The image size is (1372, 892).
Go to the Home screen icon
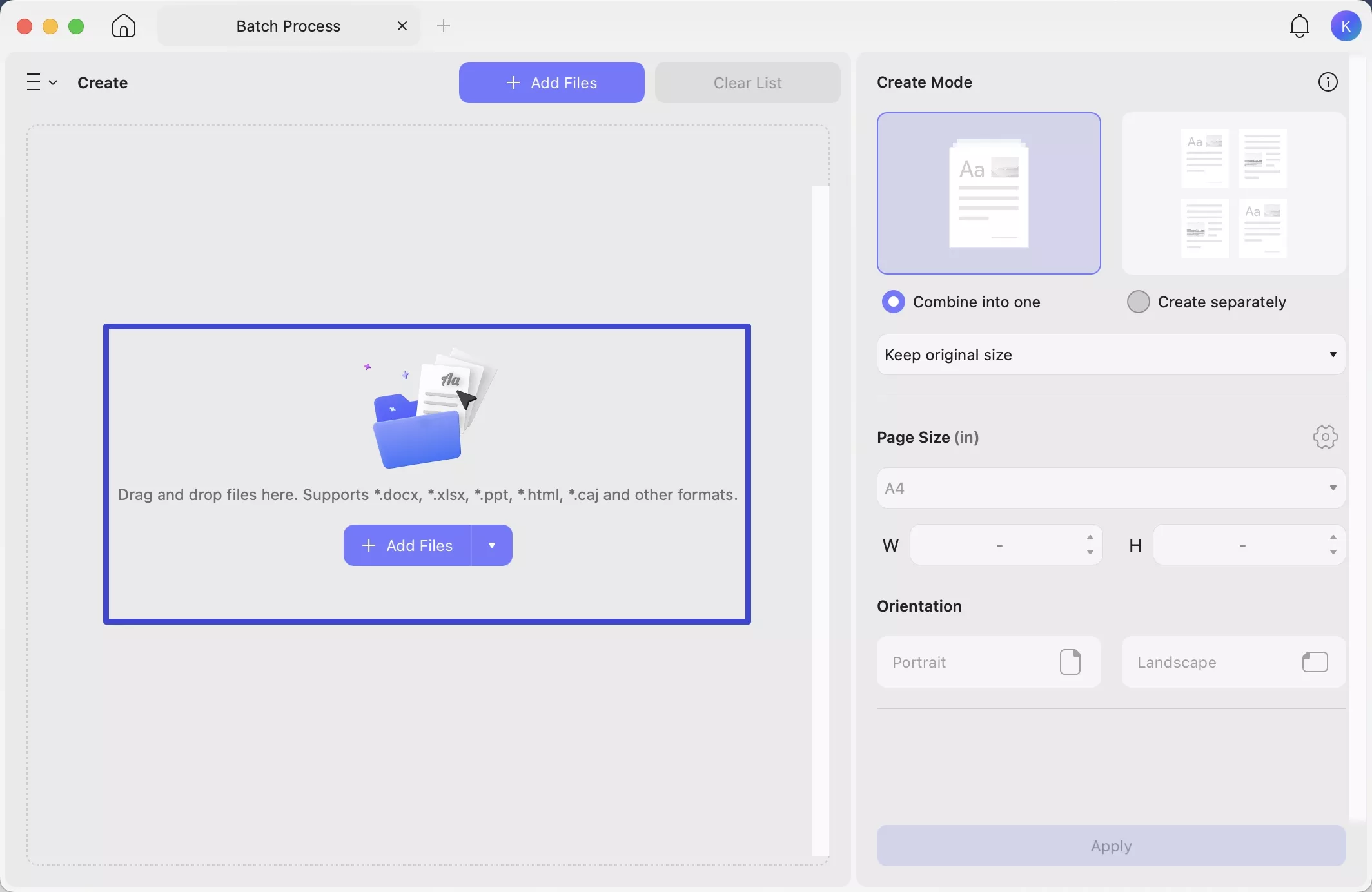coord(123,26)
